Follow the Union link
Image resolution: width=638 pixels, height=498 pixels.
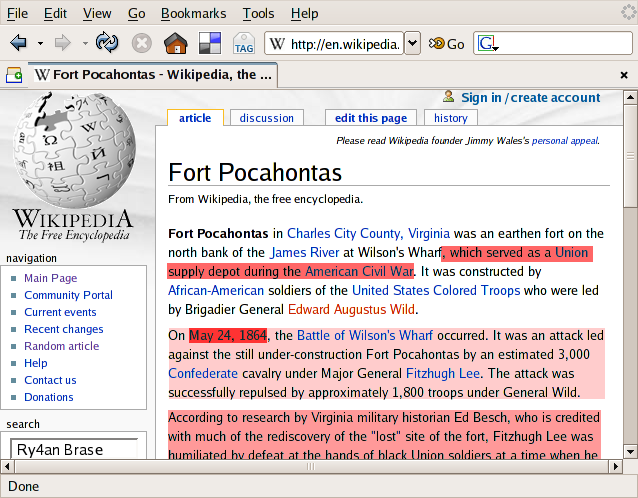coord(571,253)
